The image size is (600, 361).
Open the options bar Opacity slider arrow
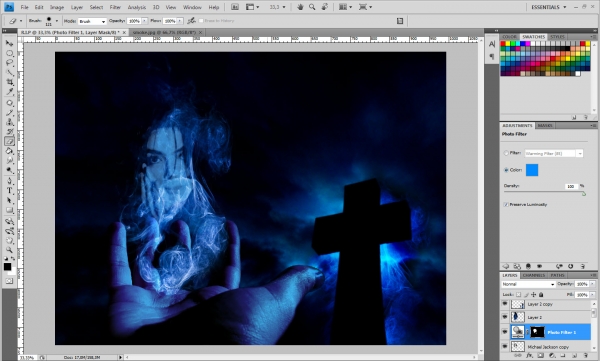click(145, 21)
